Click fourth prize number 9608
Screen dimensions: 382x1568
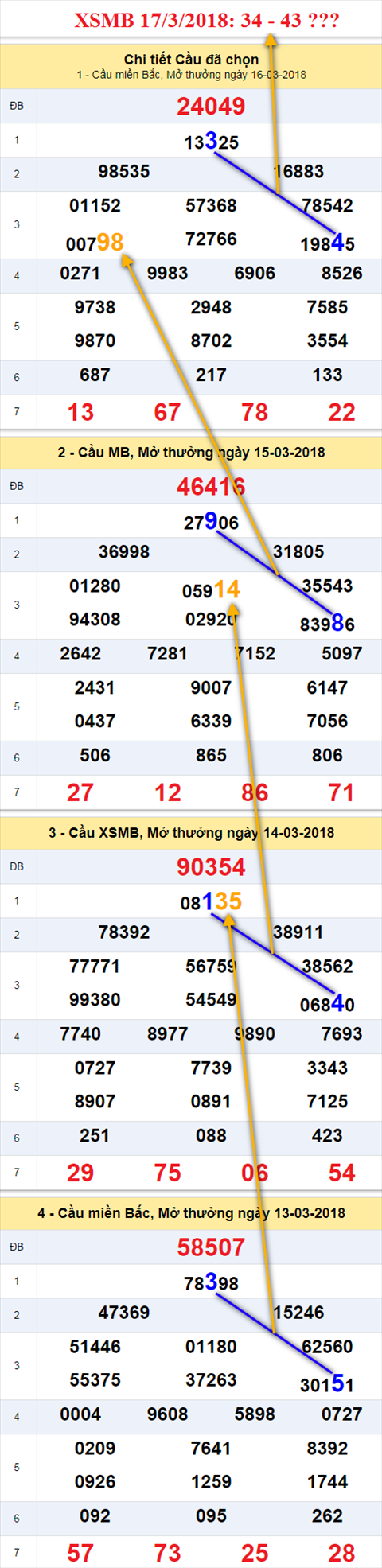tap(167, 1414)
